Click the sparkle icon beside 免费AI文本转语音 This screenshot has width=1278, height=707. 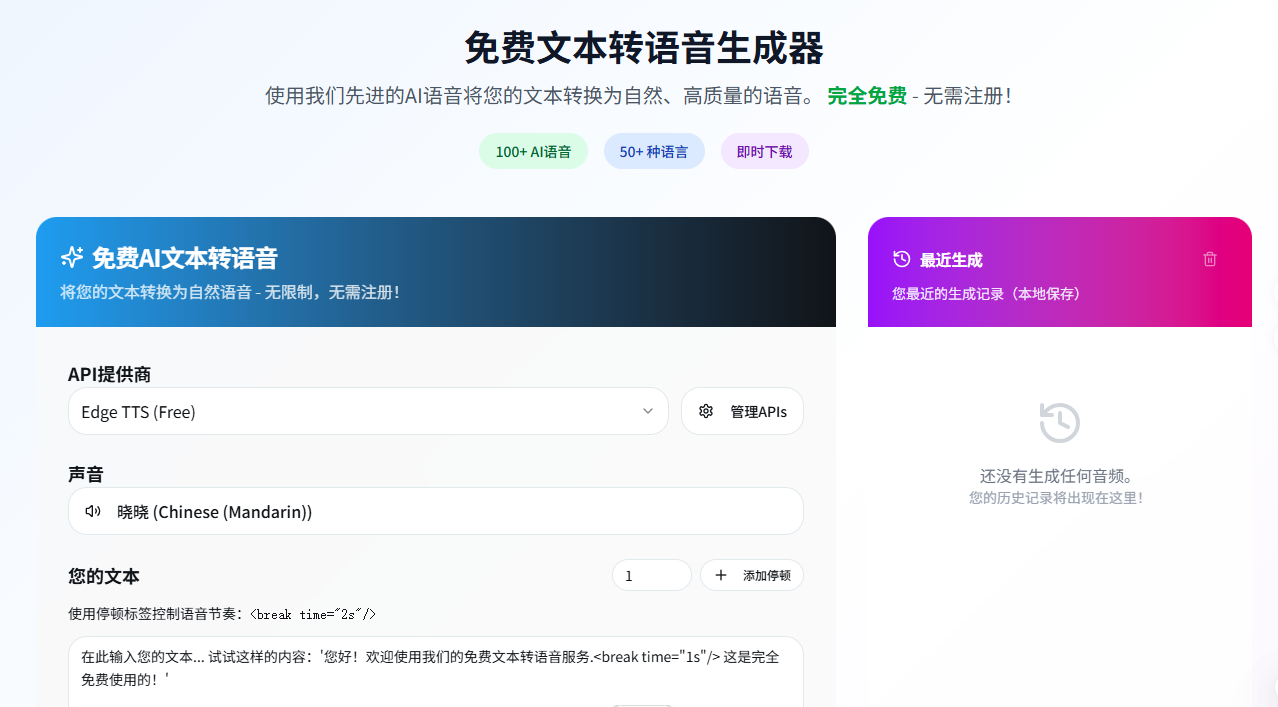(x=72, y=257)
